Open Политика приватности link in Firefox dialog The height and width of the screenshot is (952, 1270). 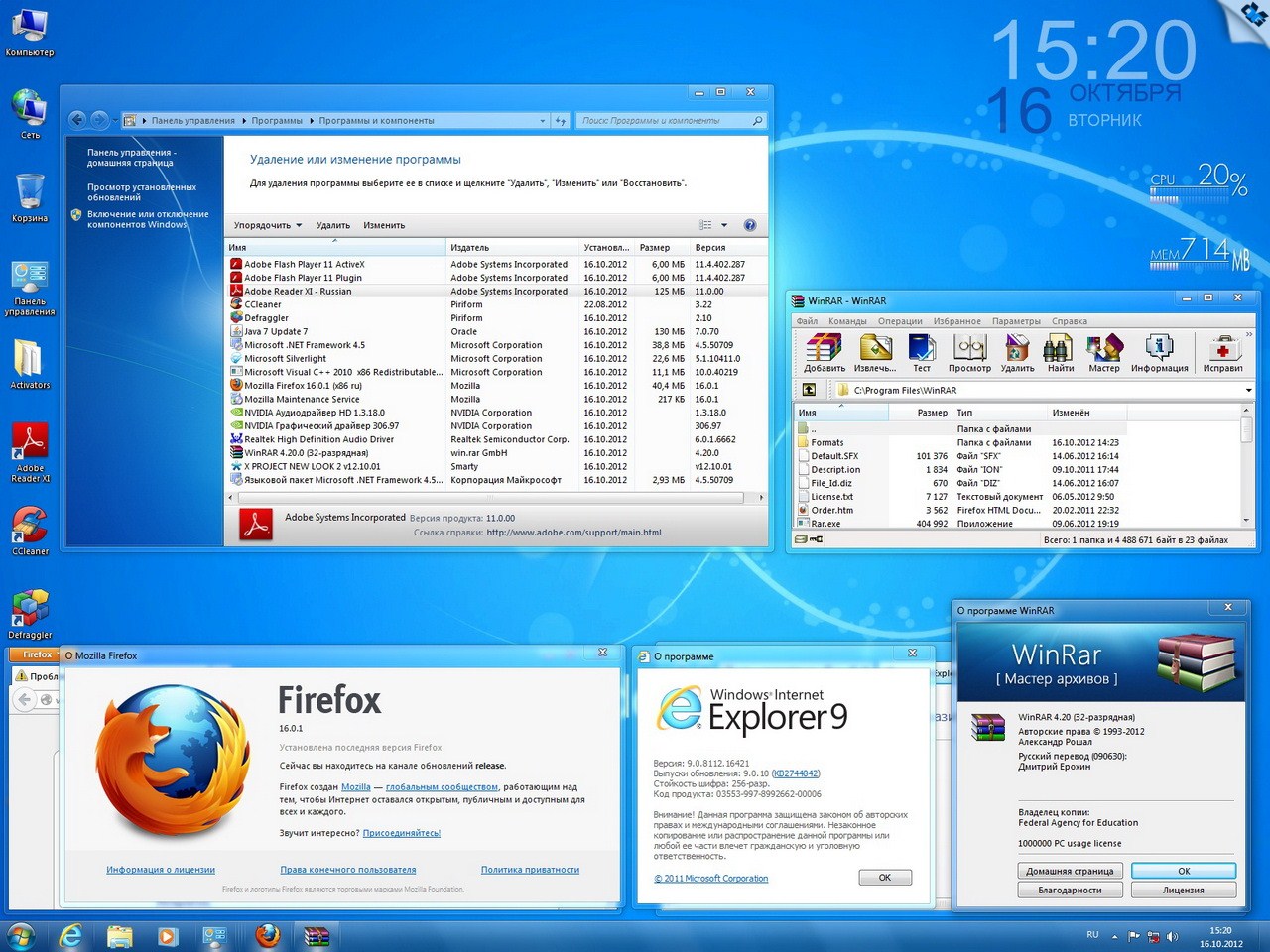pyautogui.click(x=530, y=870)
